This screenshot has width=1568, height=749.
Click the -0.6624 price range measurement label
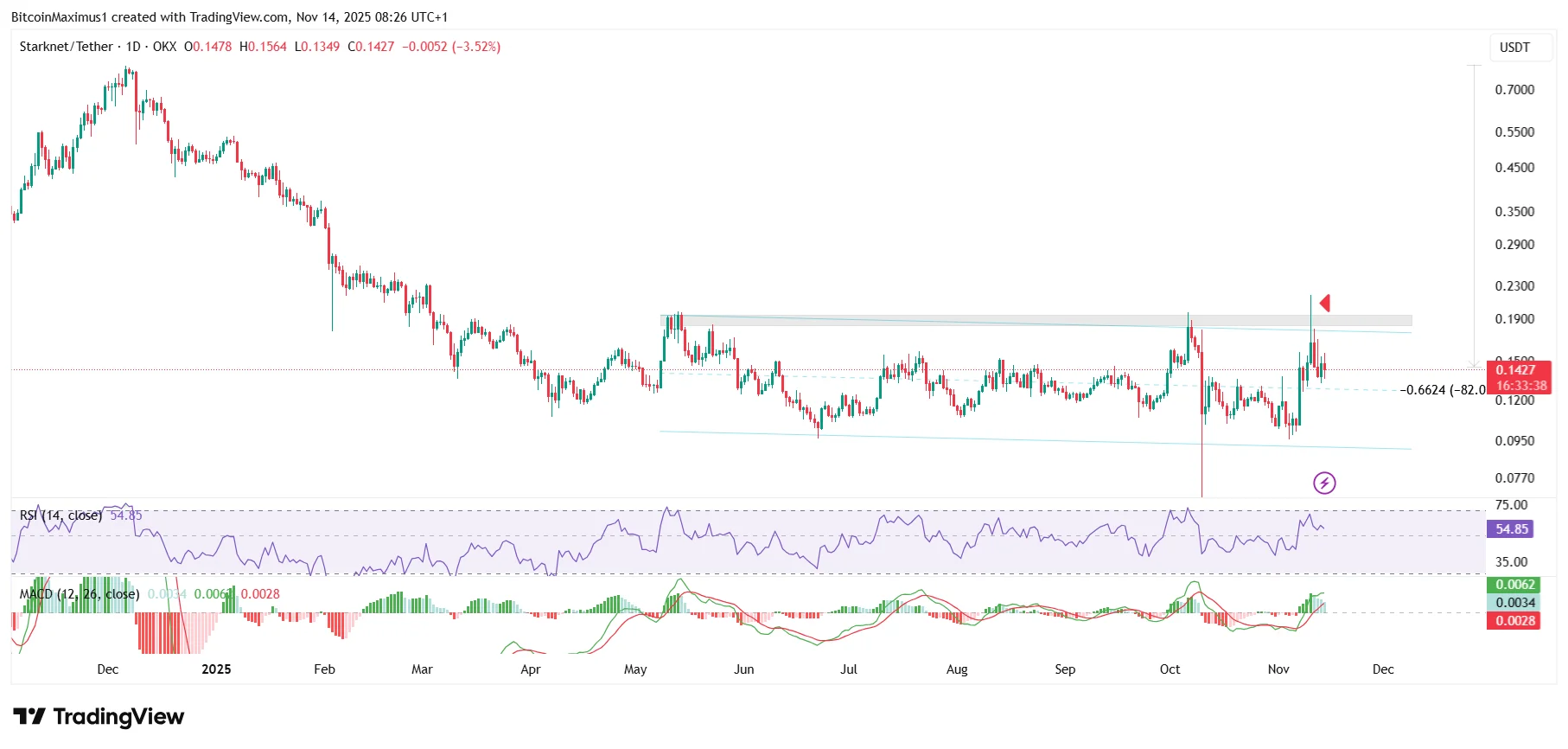coord(1442,390)
